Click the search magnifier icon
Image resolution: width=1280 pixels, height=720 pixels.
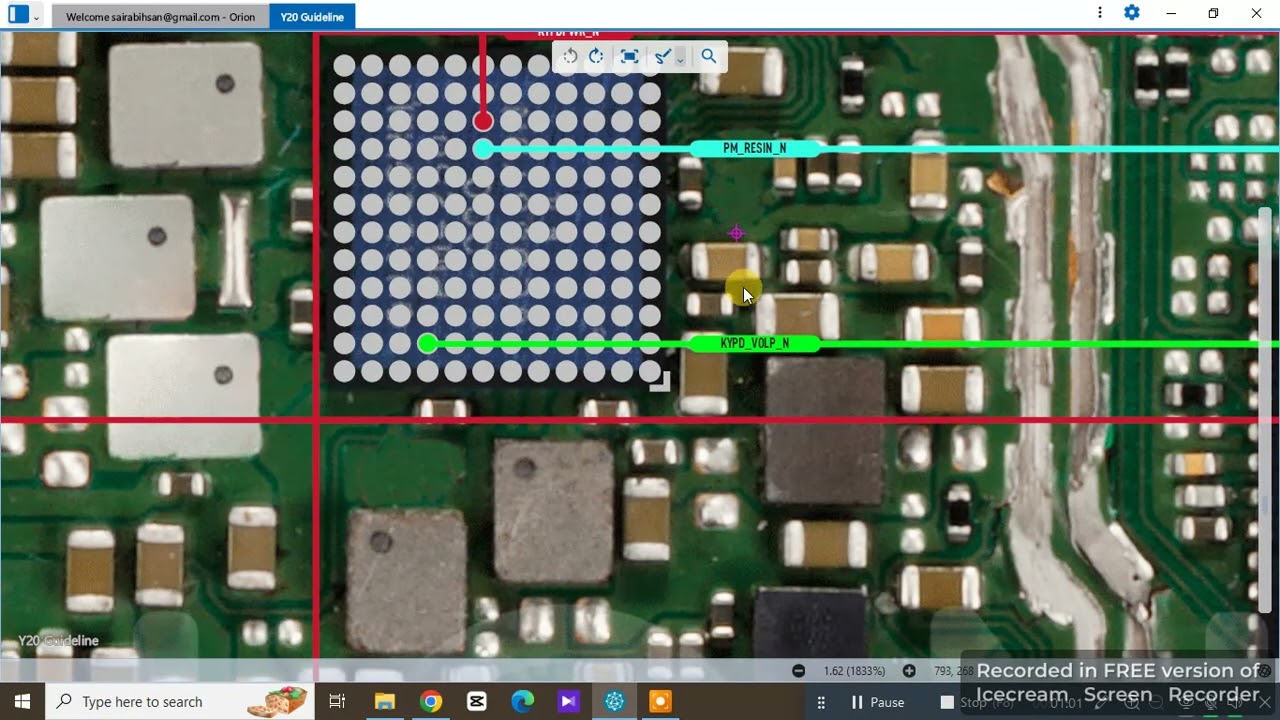pos(709,57)
